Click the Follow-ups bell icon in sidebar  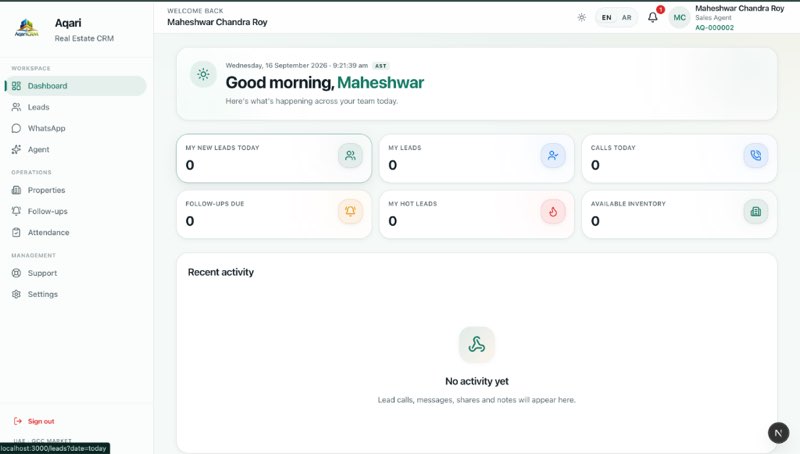(x=16, y=211)
